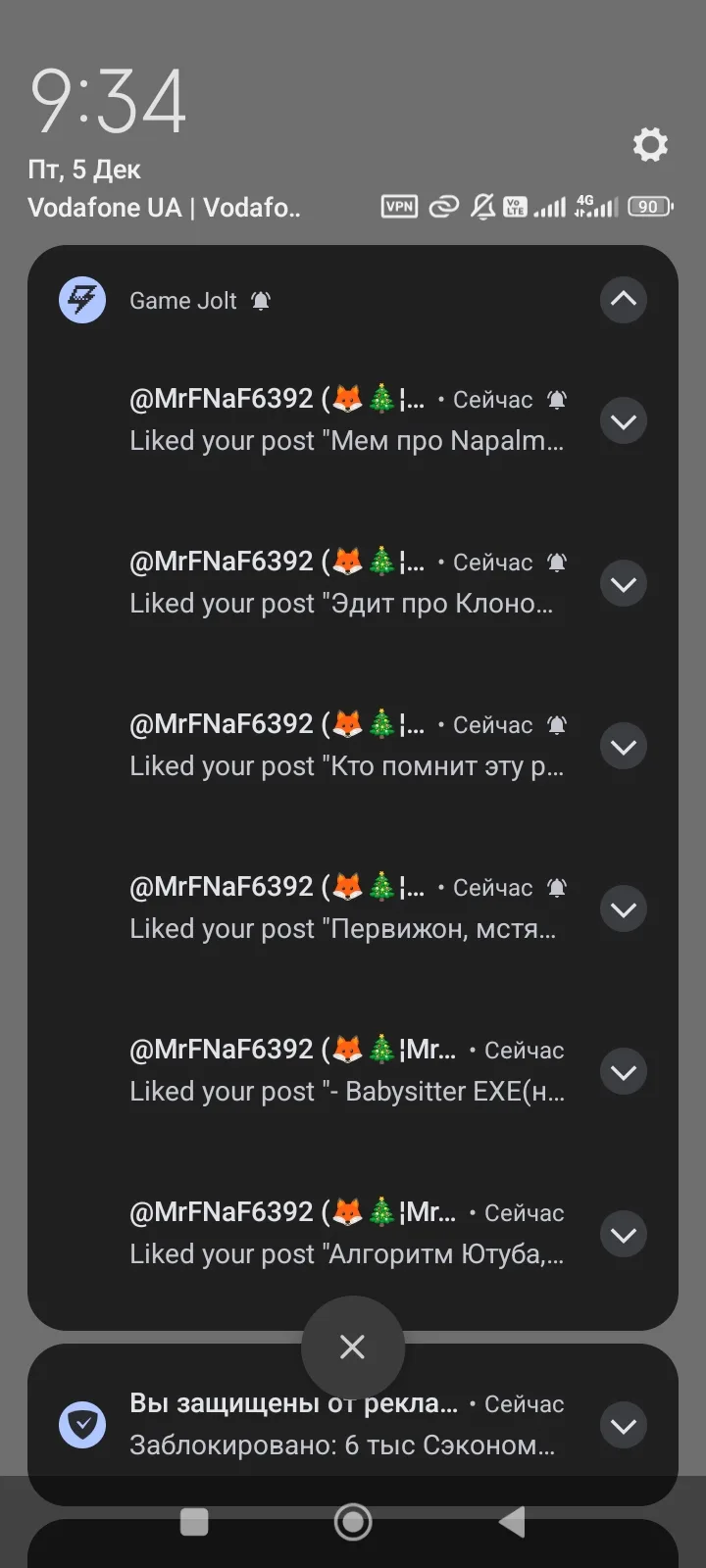This screenshot has width=706, height=1568.
Task: Open the "Алгоритм Ютуба" liked post notification
Action: tap(346, 1234)
